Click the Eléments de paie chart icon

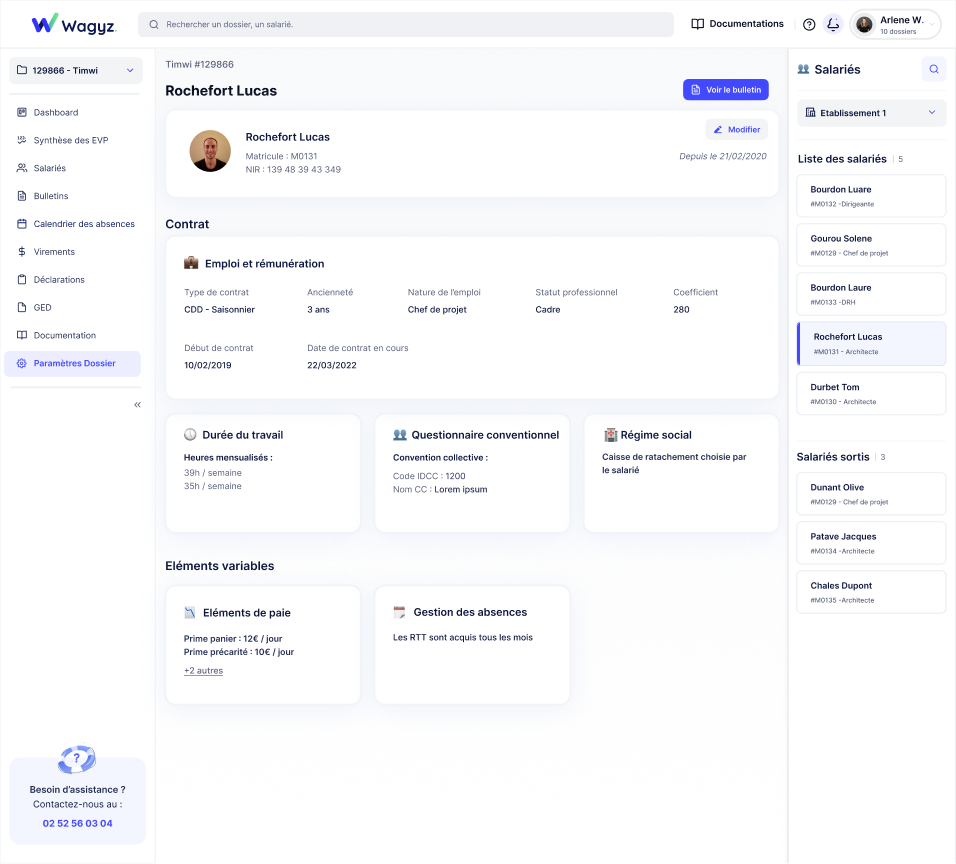(190, 613)
